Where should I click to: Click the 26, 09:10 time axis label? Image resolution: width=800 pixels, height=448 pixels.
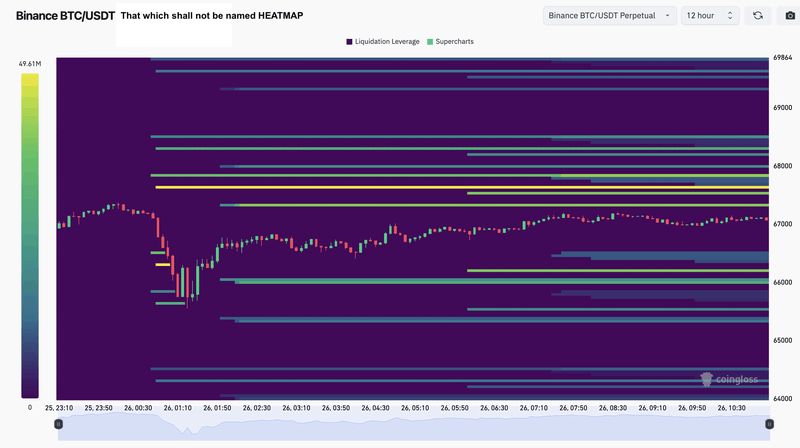tap(652, 408)
